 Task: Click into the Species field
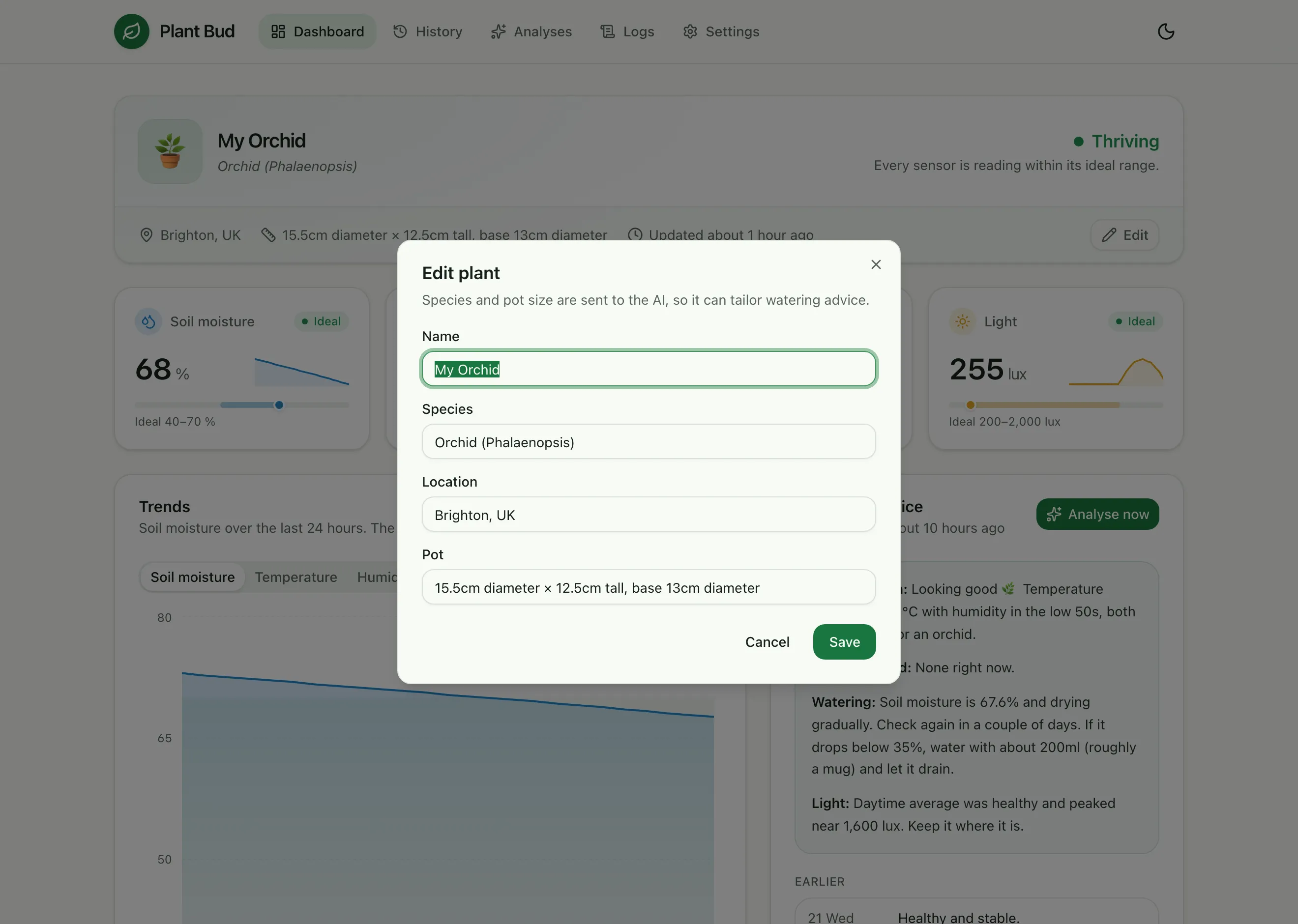coord(649,441)
